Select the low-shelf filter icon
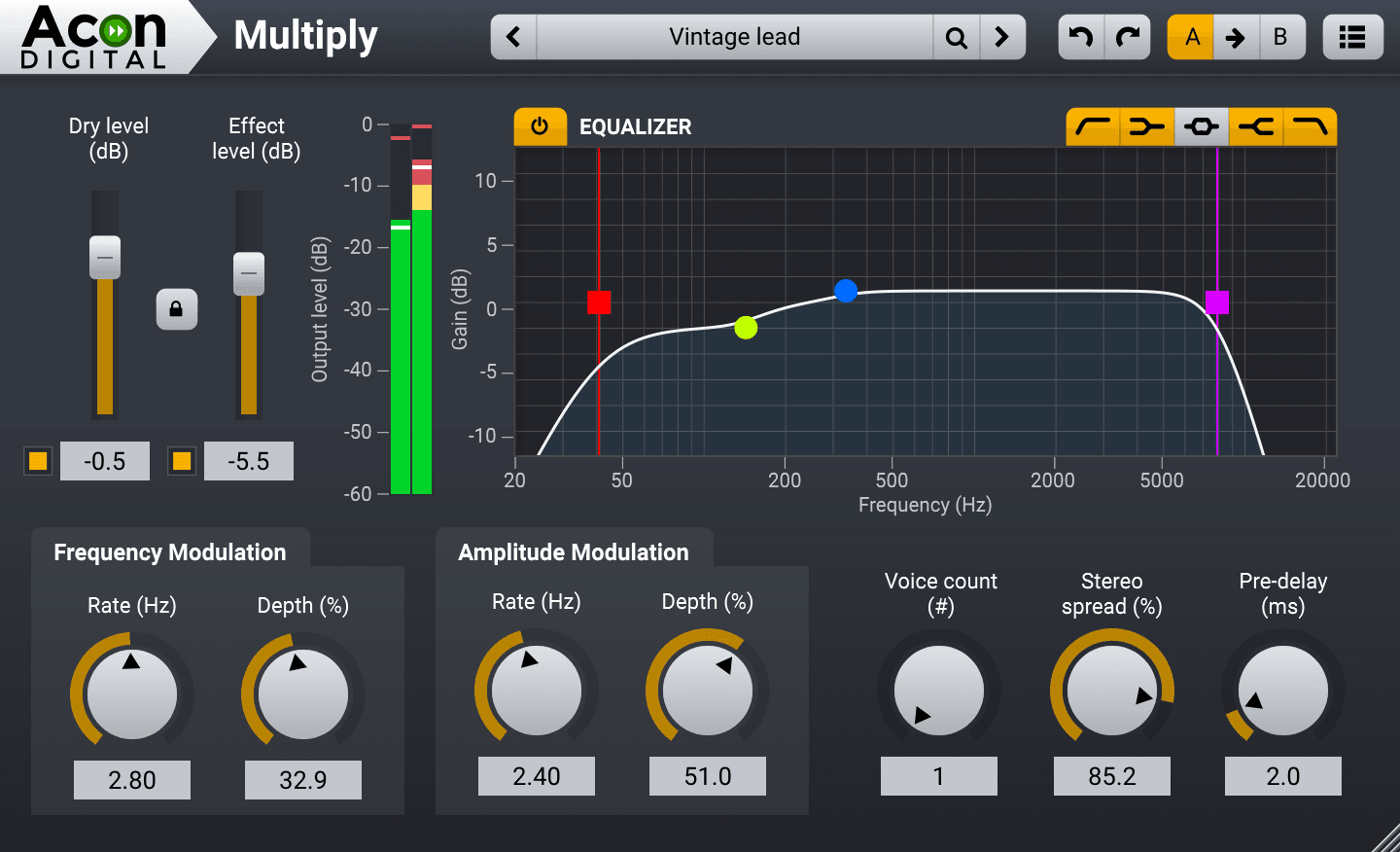 click(1147, 126)
